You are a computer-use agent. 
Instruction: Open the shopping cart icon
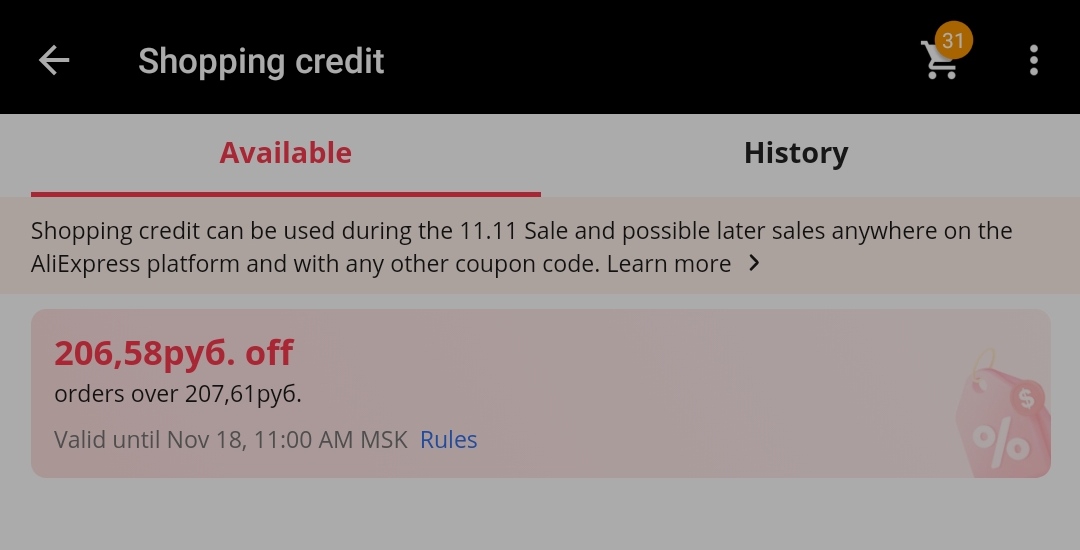(939, 62)
